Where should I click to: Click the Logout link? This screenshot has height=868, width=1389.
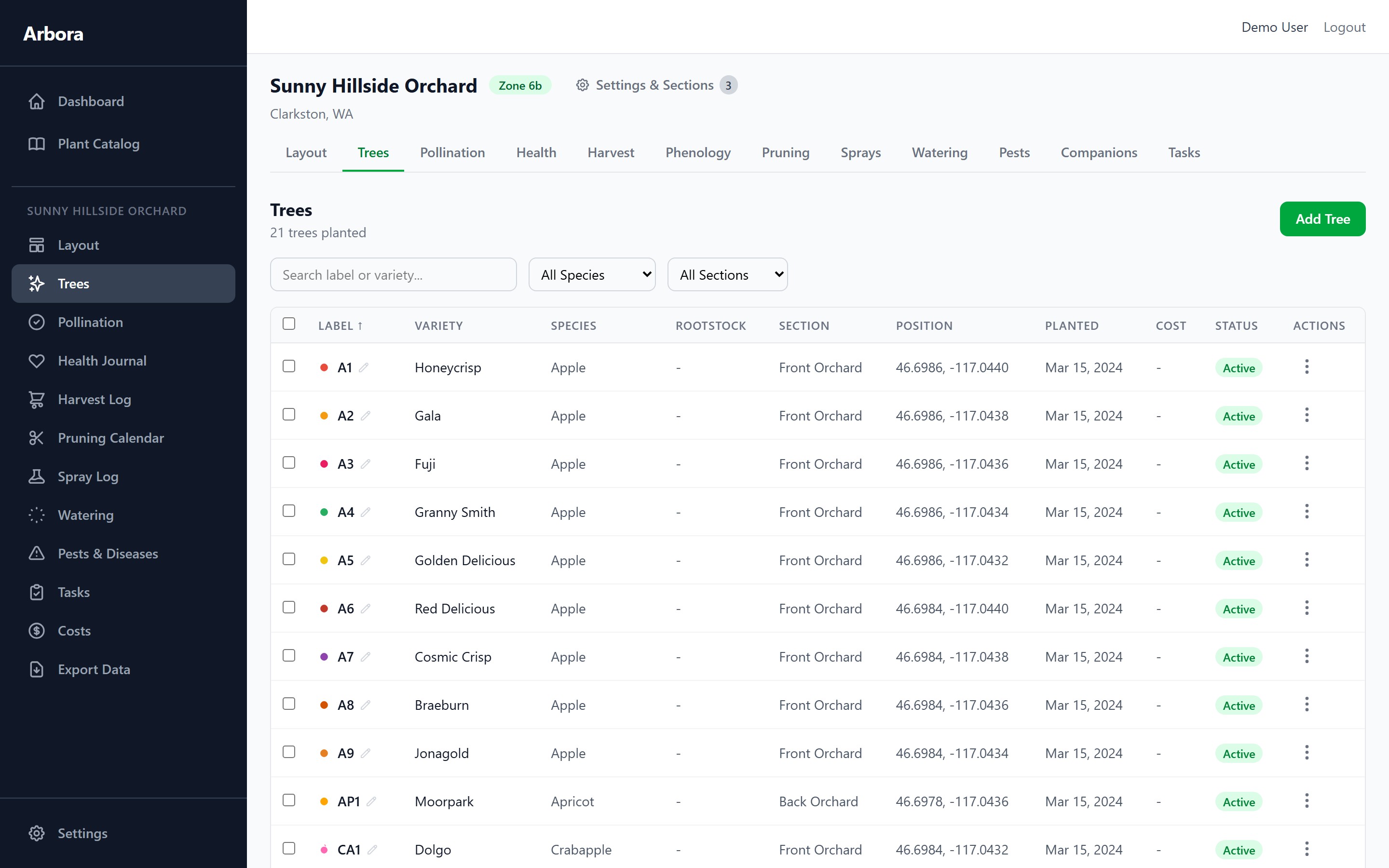click(1344, 27)
